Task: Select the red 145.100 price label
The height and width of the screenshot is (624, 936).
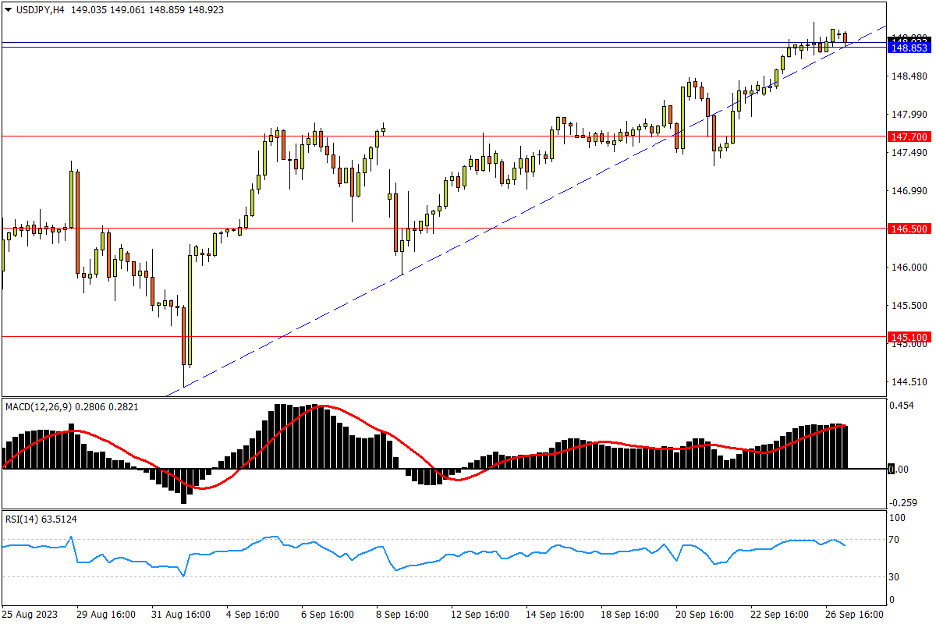Action: [909, 338]
